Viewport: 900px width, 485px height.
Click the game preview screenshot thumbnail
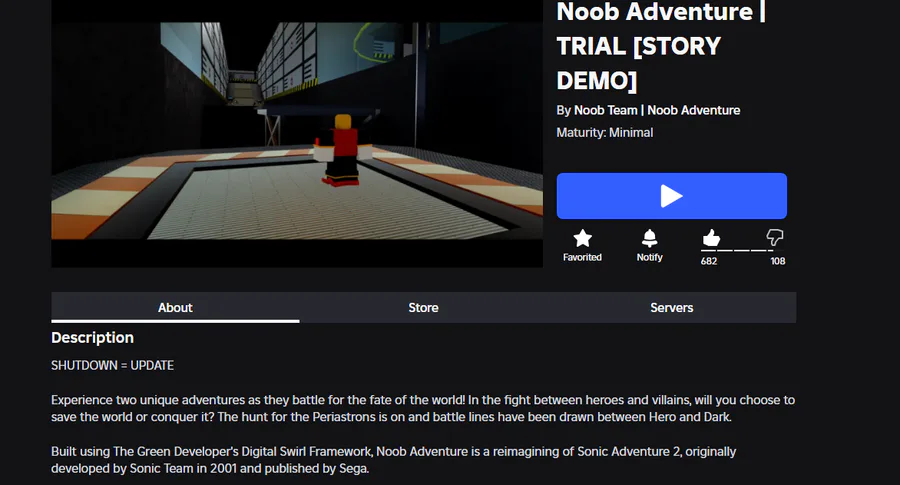click(297, 134)
